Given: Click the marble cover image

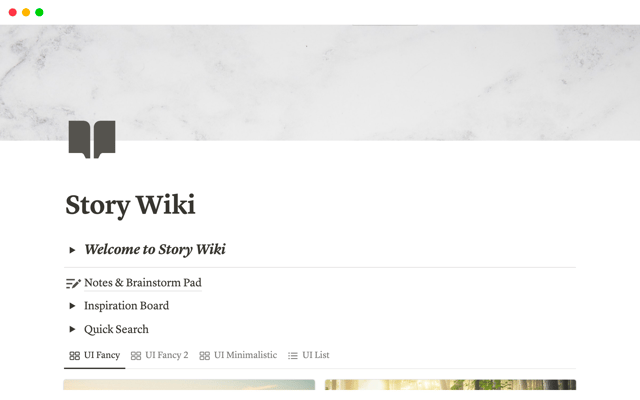Looking at the screenshot, I should tap(320, 83).
